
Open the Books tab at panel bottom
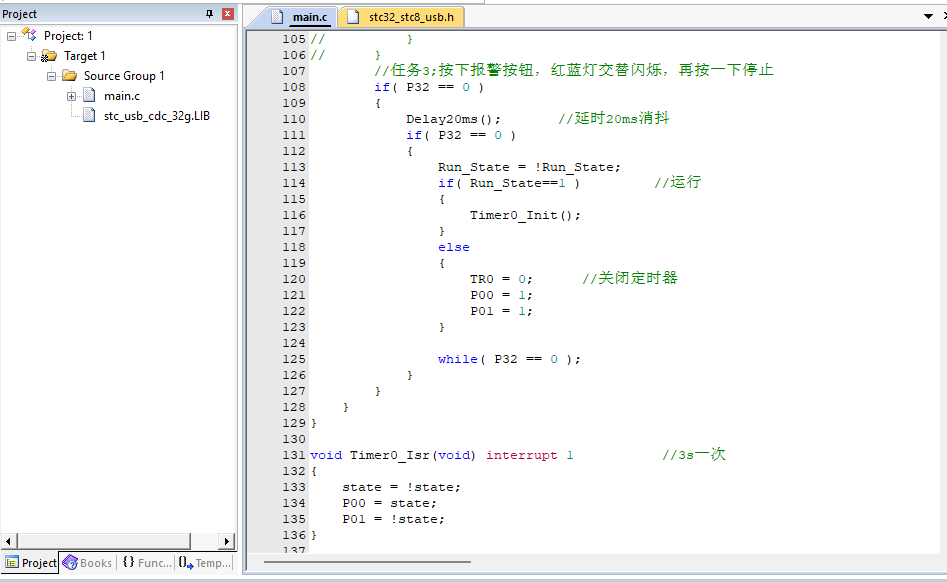(x=88, y=563)
